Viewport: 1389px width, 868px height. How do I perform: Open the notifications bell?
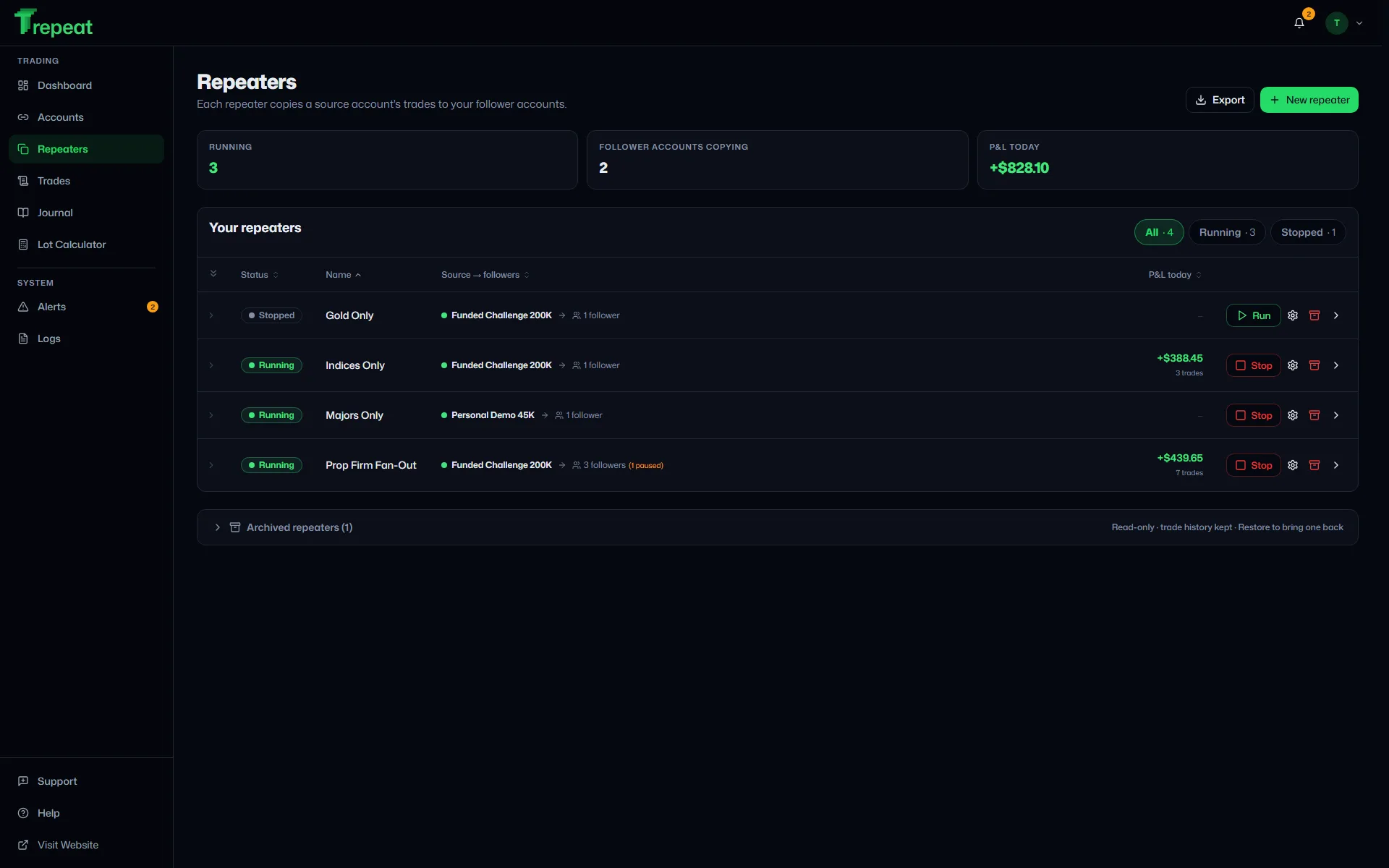tap(1299, 23)
